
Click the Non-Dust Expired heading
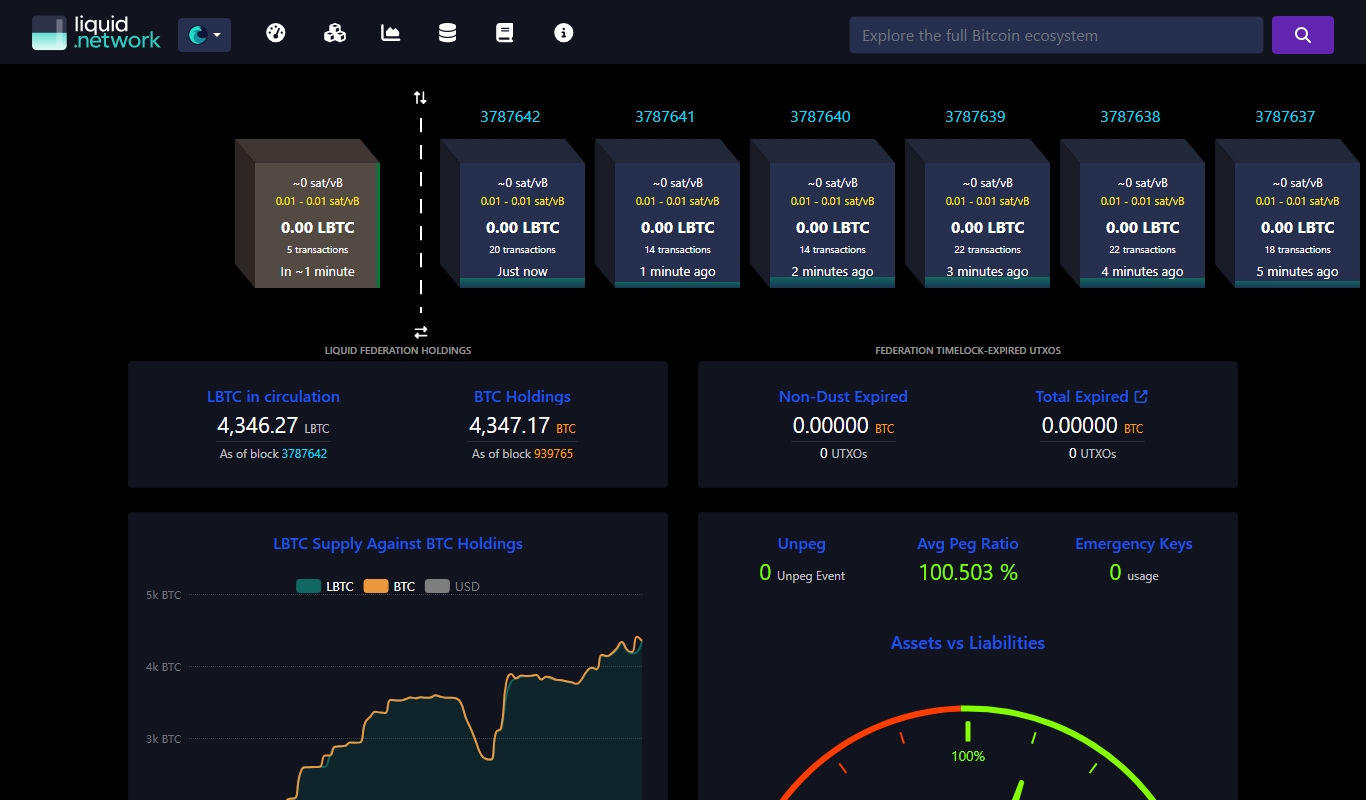point(843,397)
